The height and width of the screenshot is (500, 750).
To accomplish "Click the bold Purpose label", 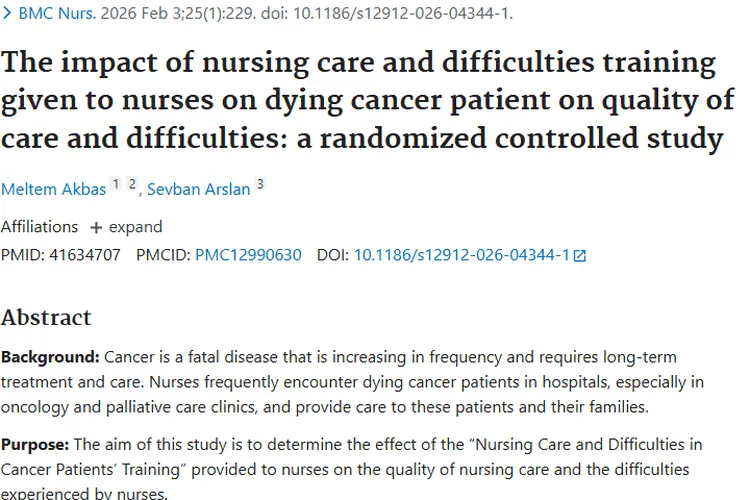I will click(37, 444).
